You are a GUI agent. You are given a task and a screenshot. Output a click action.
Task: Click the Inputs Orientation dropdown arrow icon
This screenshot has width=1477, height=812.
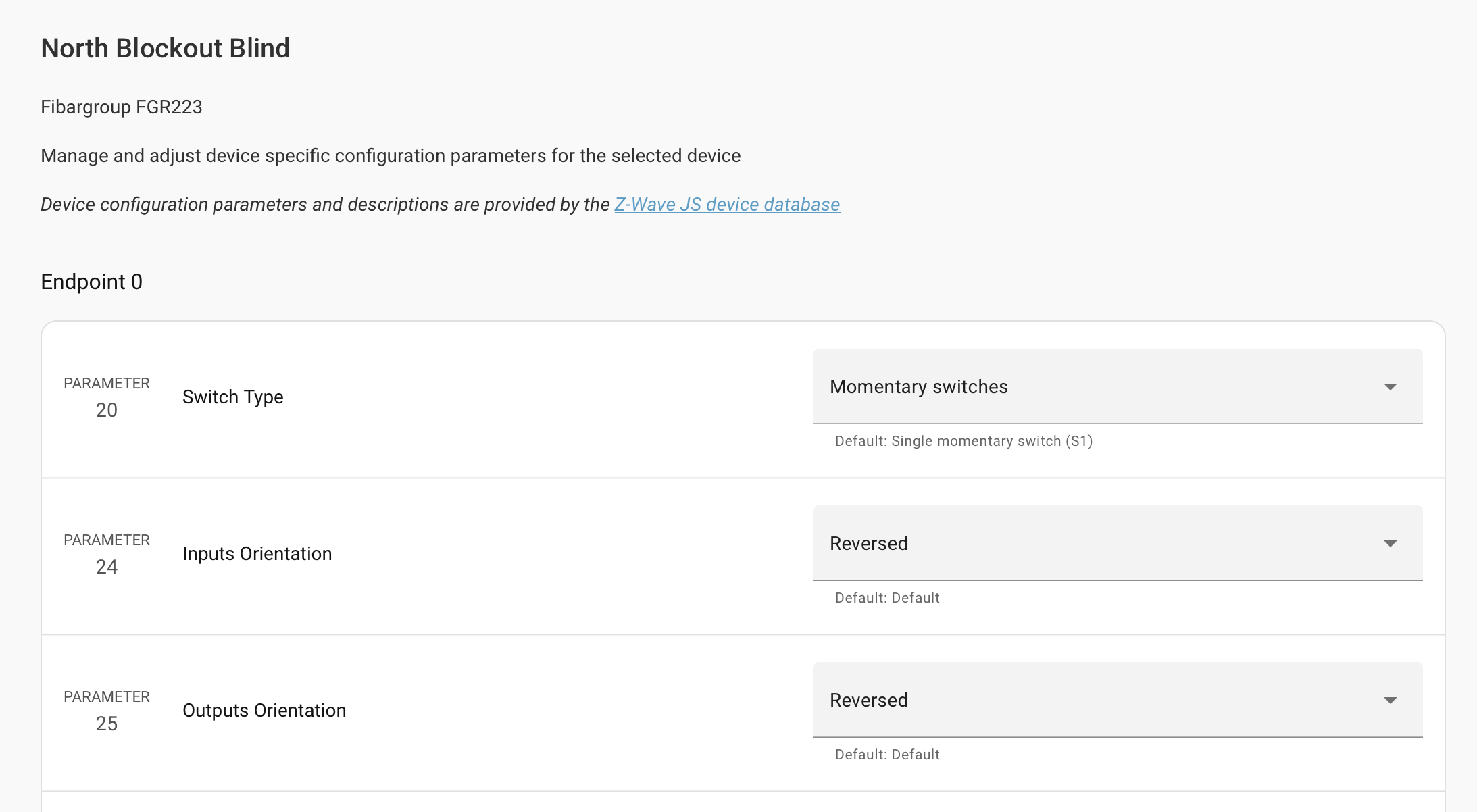click(x=1390, y=544)
